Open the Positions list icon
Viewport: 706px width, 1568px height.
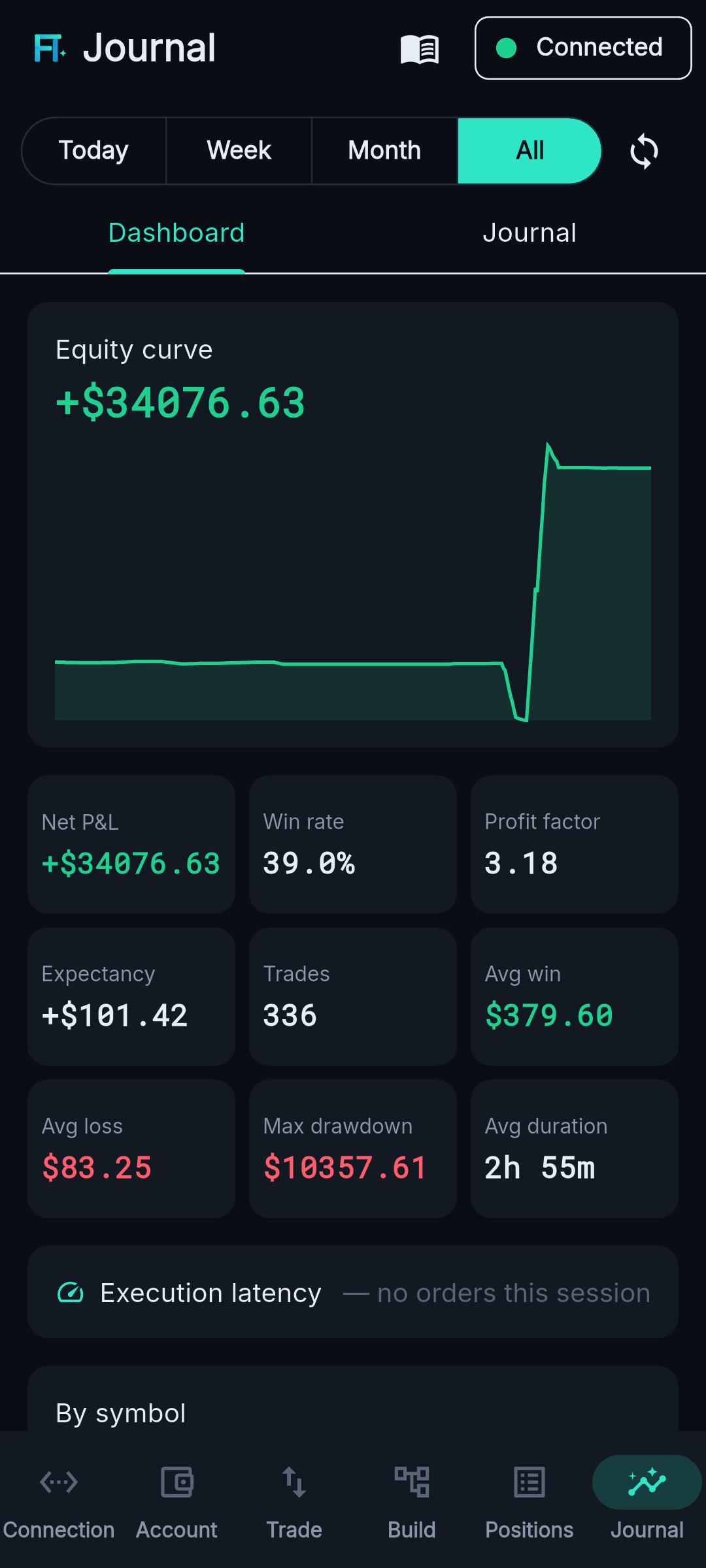click(x=529, y=1482)
